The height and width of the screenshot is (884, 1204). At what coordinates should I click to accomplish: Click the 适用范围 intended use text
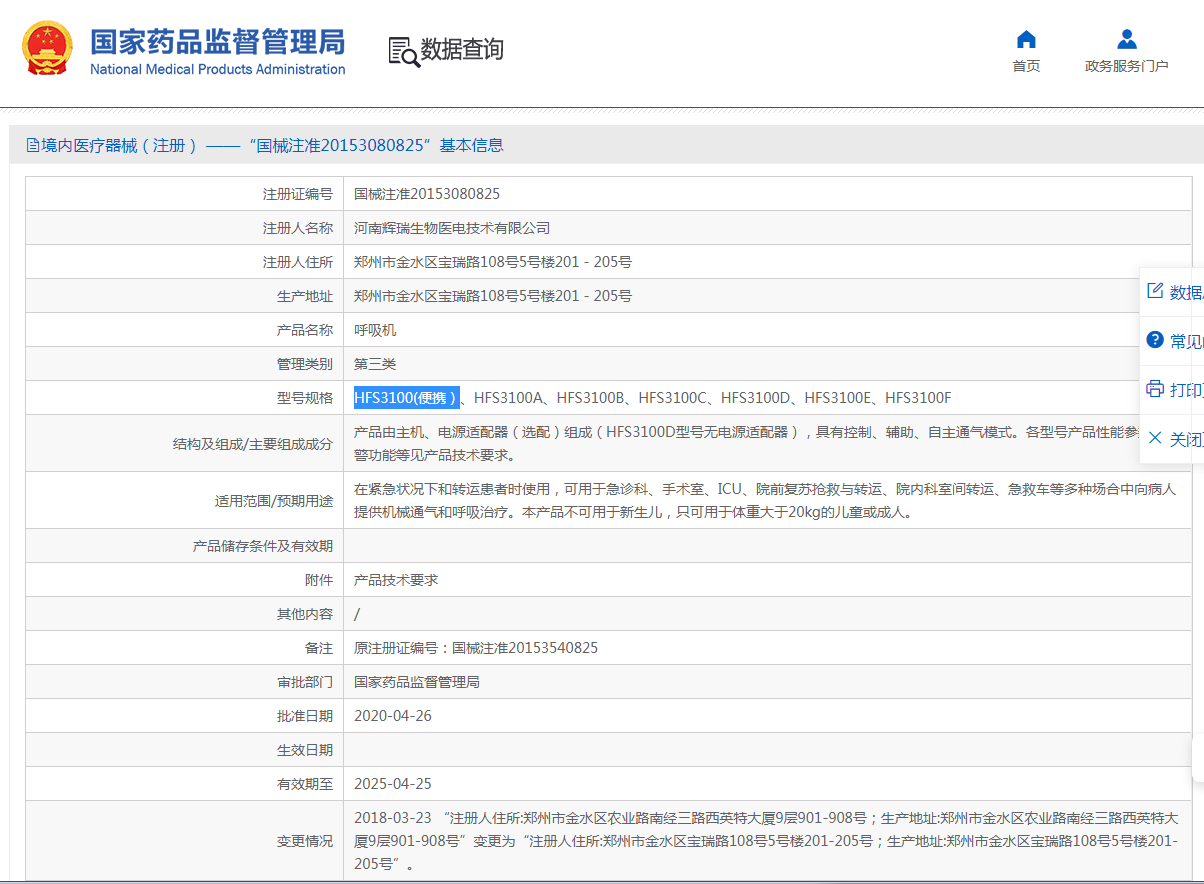765,500
